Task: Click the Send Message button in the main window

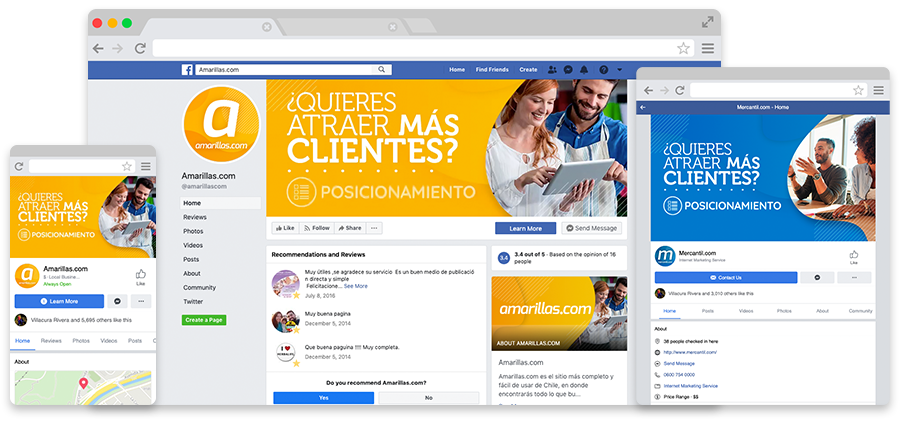Action: pyautogui.click(x=591, y=228)
